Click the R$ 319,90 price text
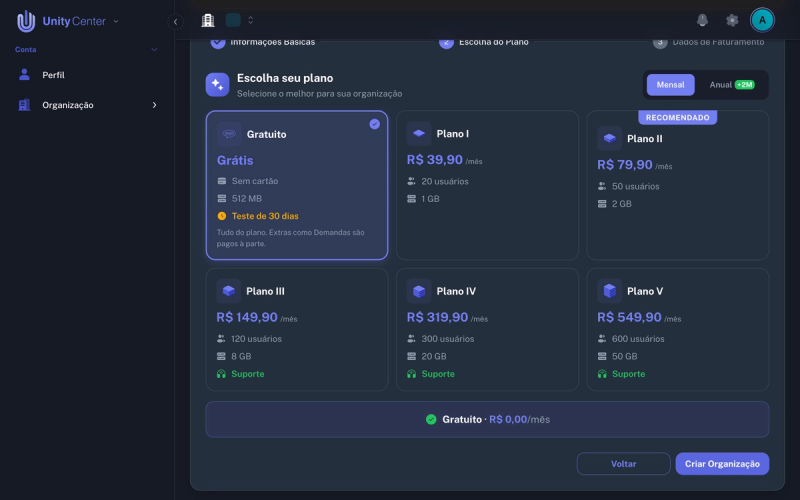800x500 pixels. point(437,317)
